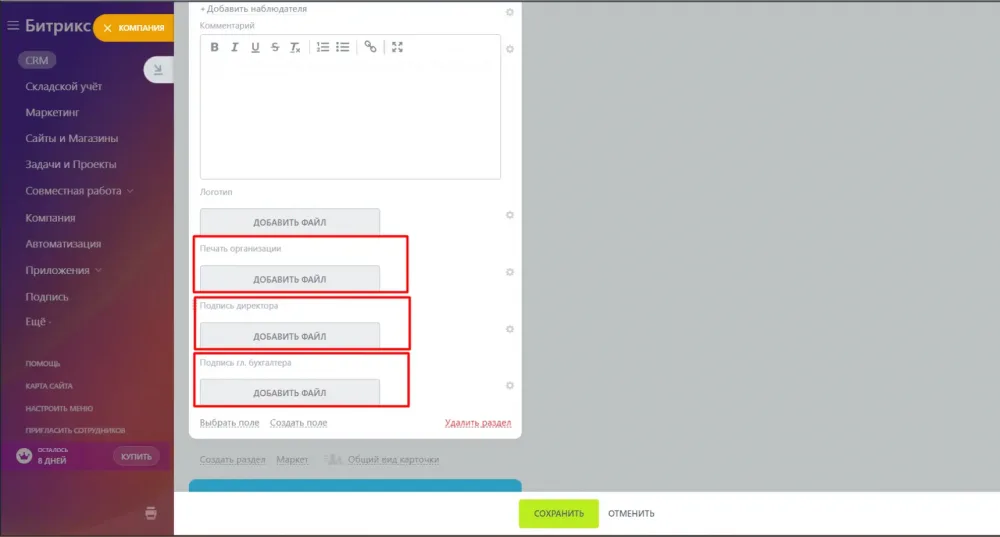This screenshot has height=537, width=1000.
Task: Open Общий вид карточки settings
Action: 393,460
